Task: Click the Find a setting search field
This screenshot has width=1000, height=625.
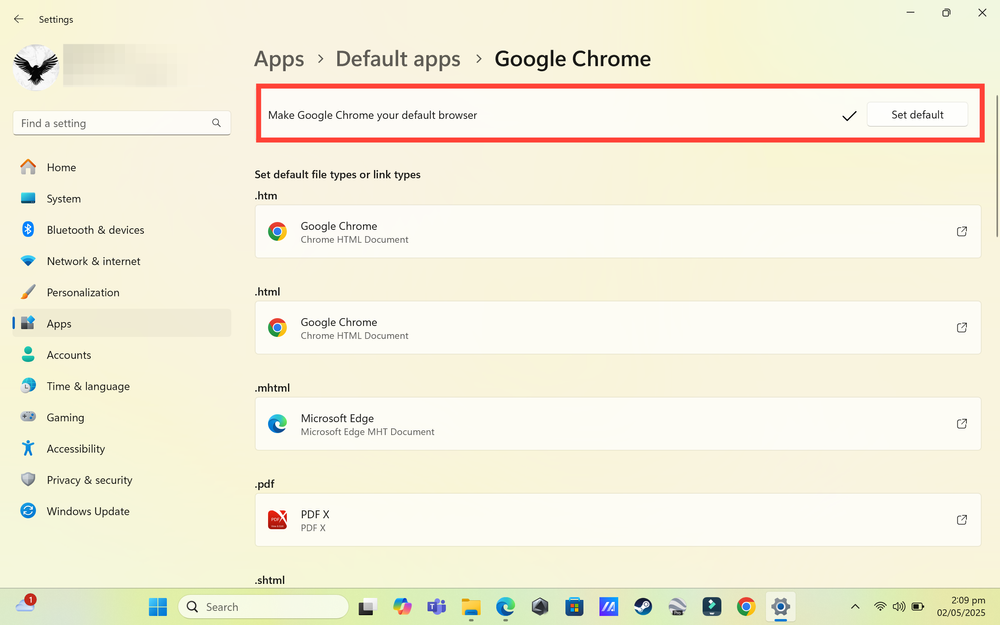Action: point(122,123)
